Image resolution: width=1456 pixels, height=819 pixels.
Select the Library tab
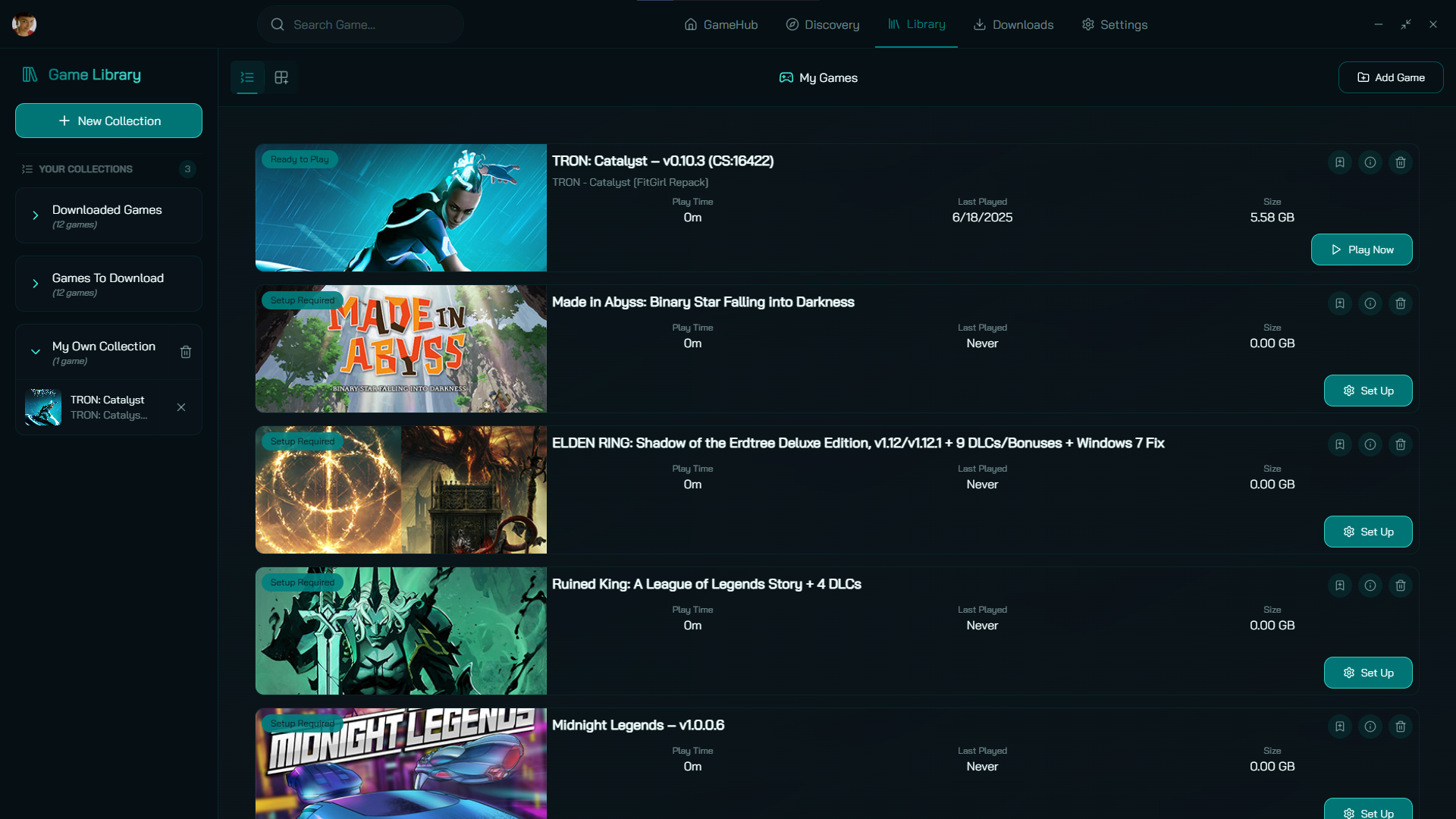coord(916,24)
